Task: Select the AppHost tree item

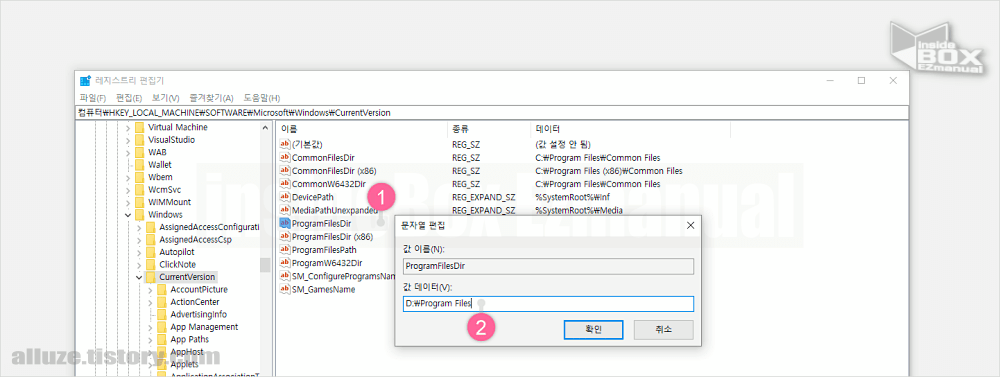Action: (x=187, y=351)
